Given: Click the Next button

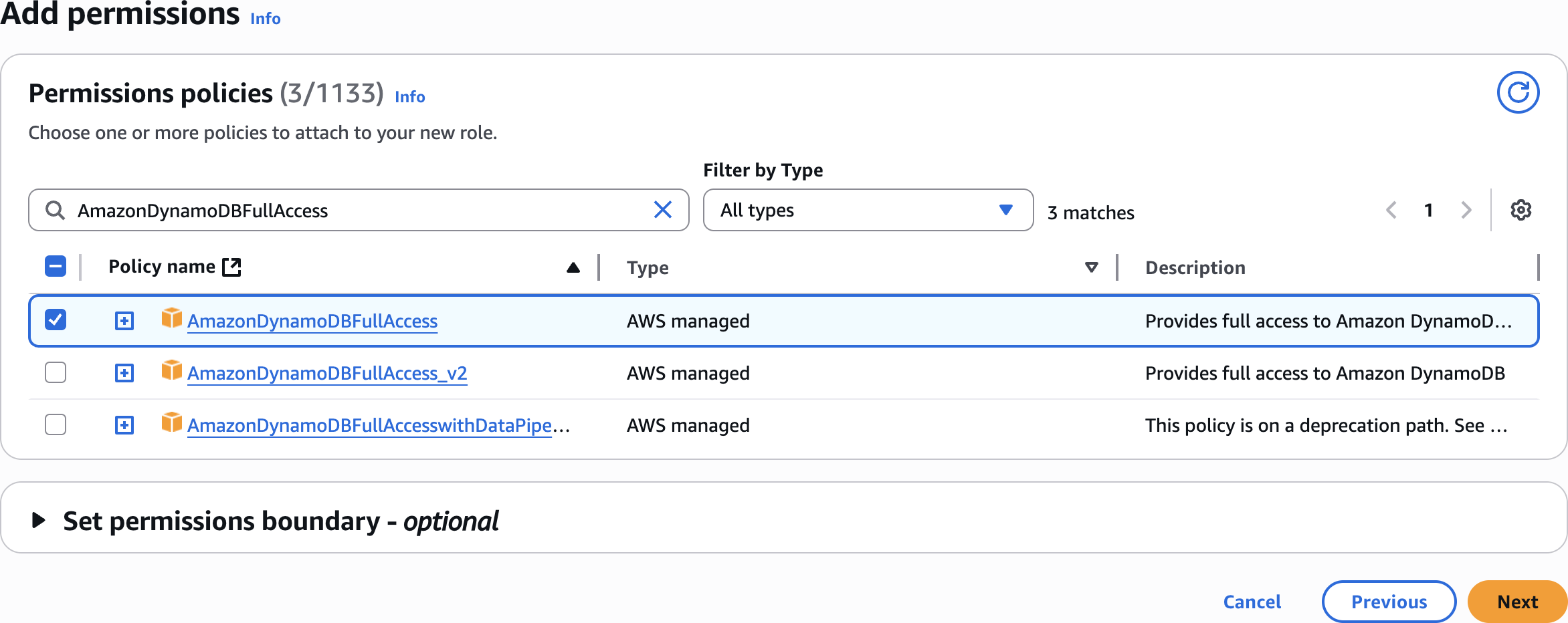Looking at the screenshot, I should 1516,602.
